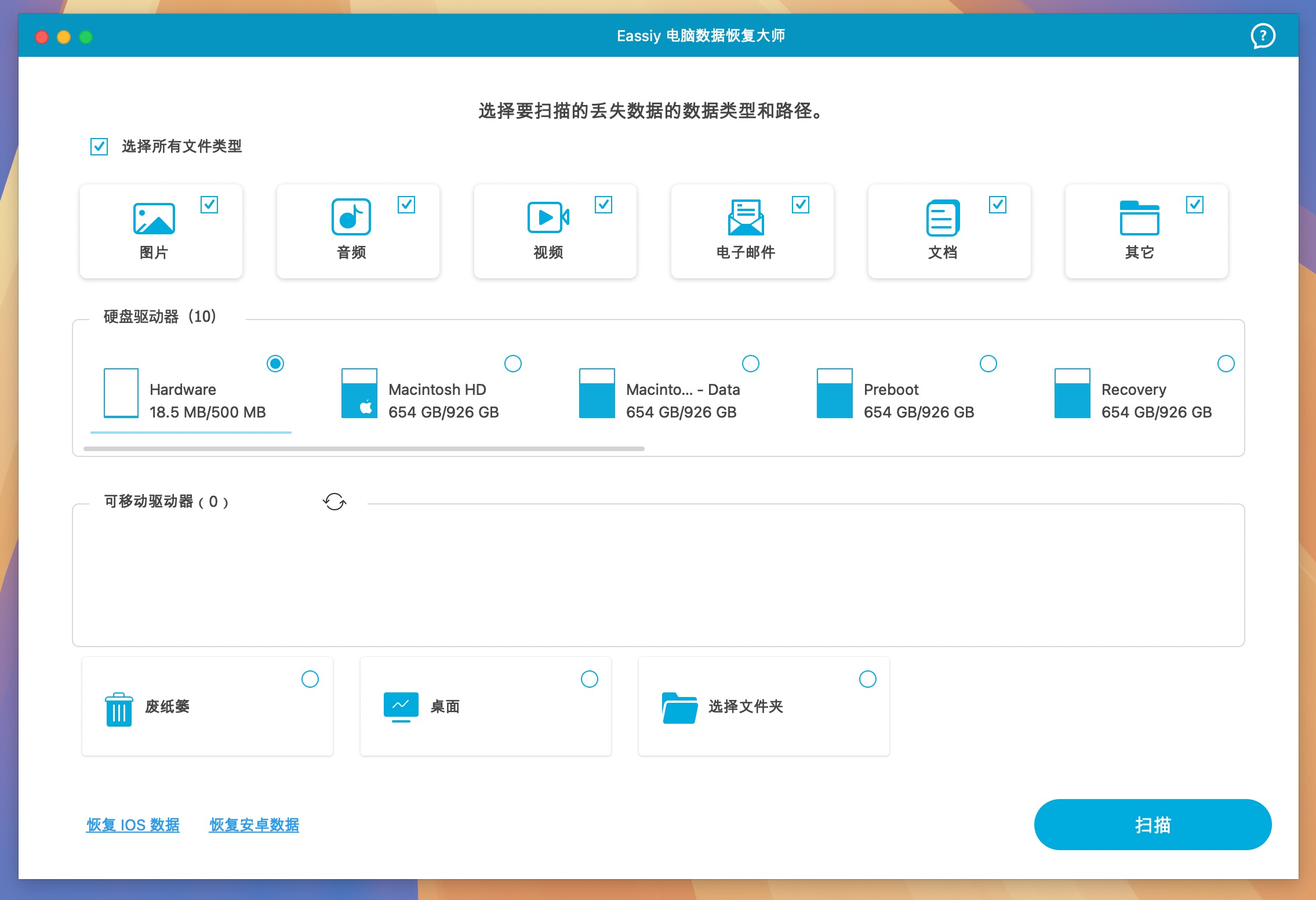Click the 视频 label
1316x900 pixels.
pos(548,252)
